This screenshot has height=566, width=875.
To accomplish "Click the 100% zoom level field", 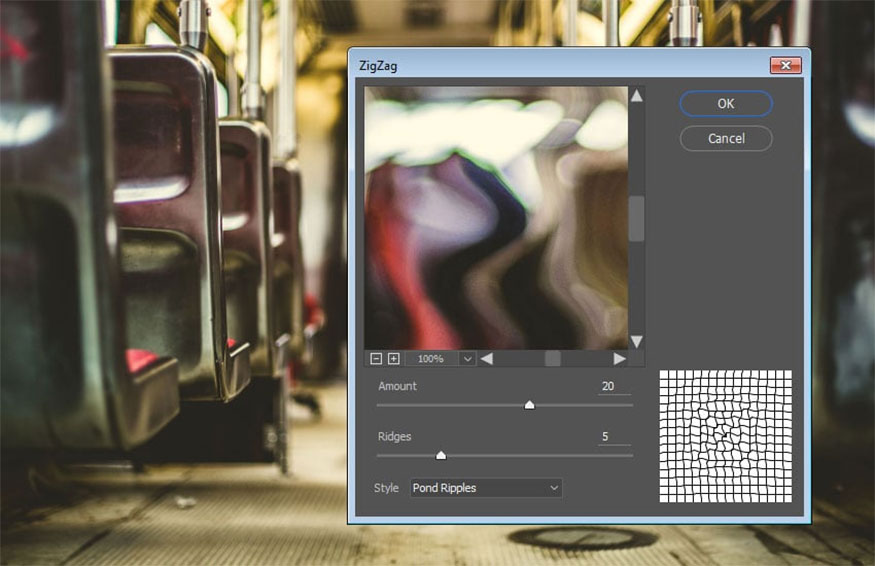I will [x=431, y=358].
